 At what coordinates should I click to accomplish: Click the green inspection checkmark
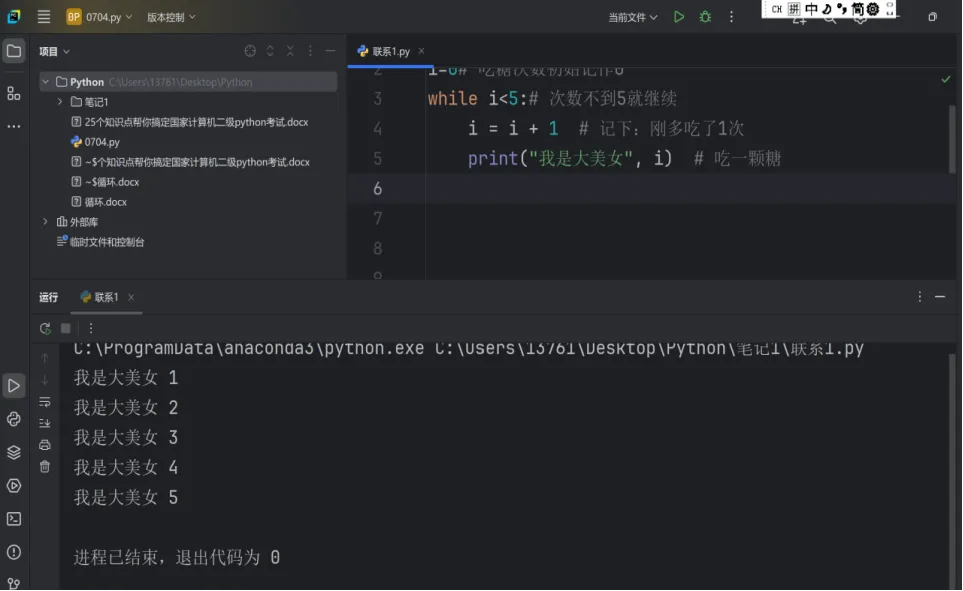pos(946,79)
